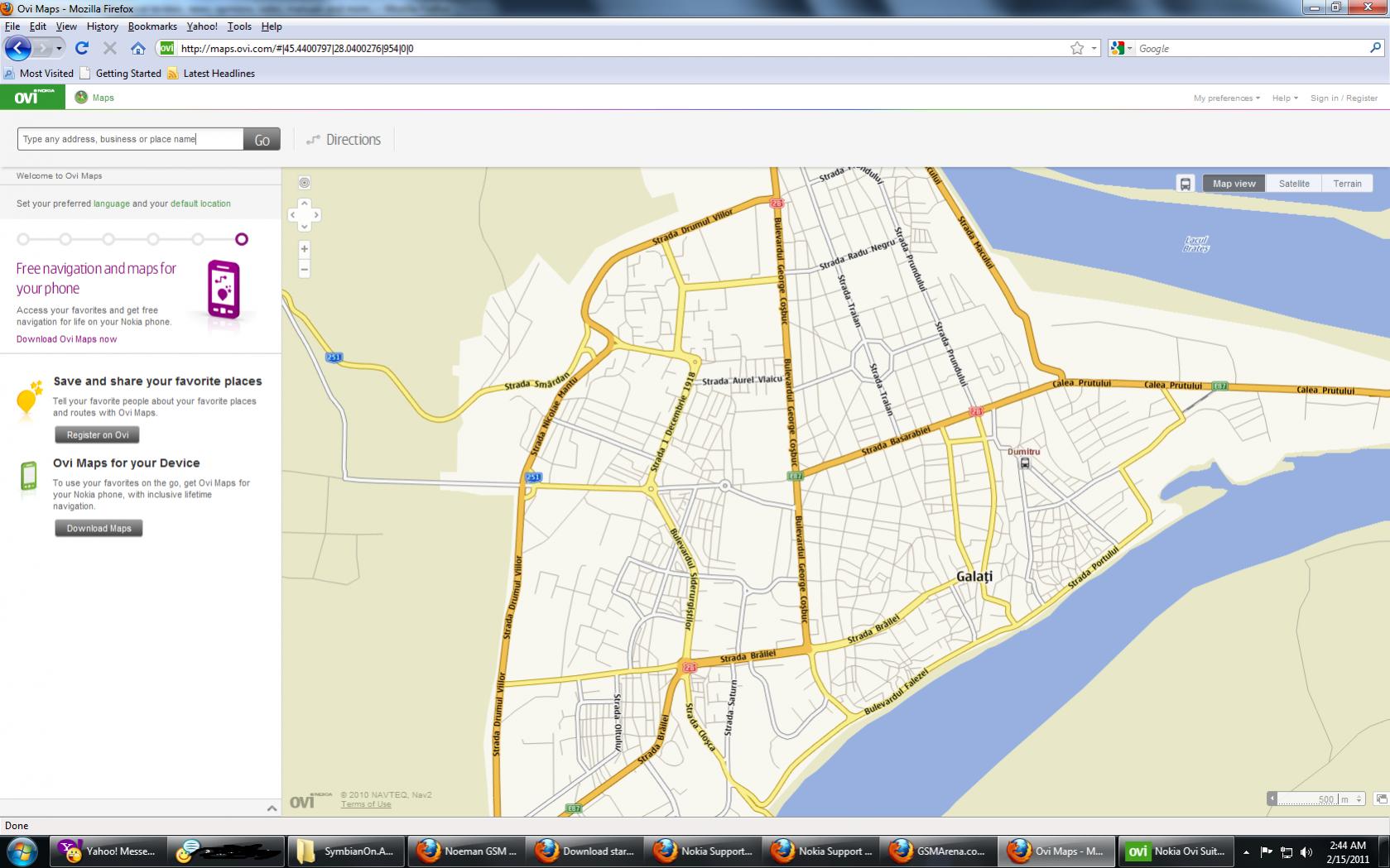
Task: Zoom out of the map with minus
Action: (x=304, y=269)
